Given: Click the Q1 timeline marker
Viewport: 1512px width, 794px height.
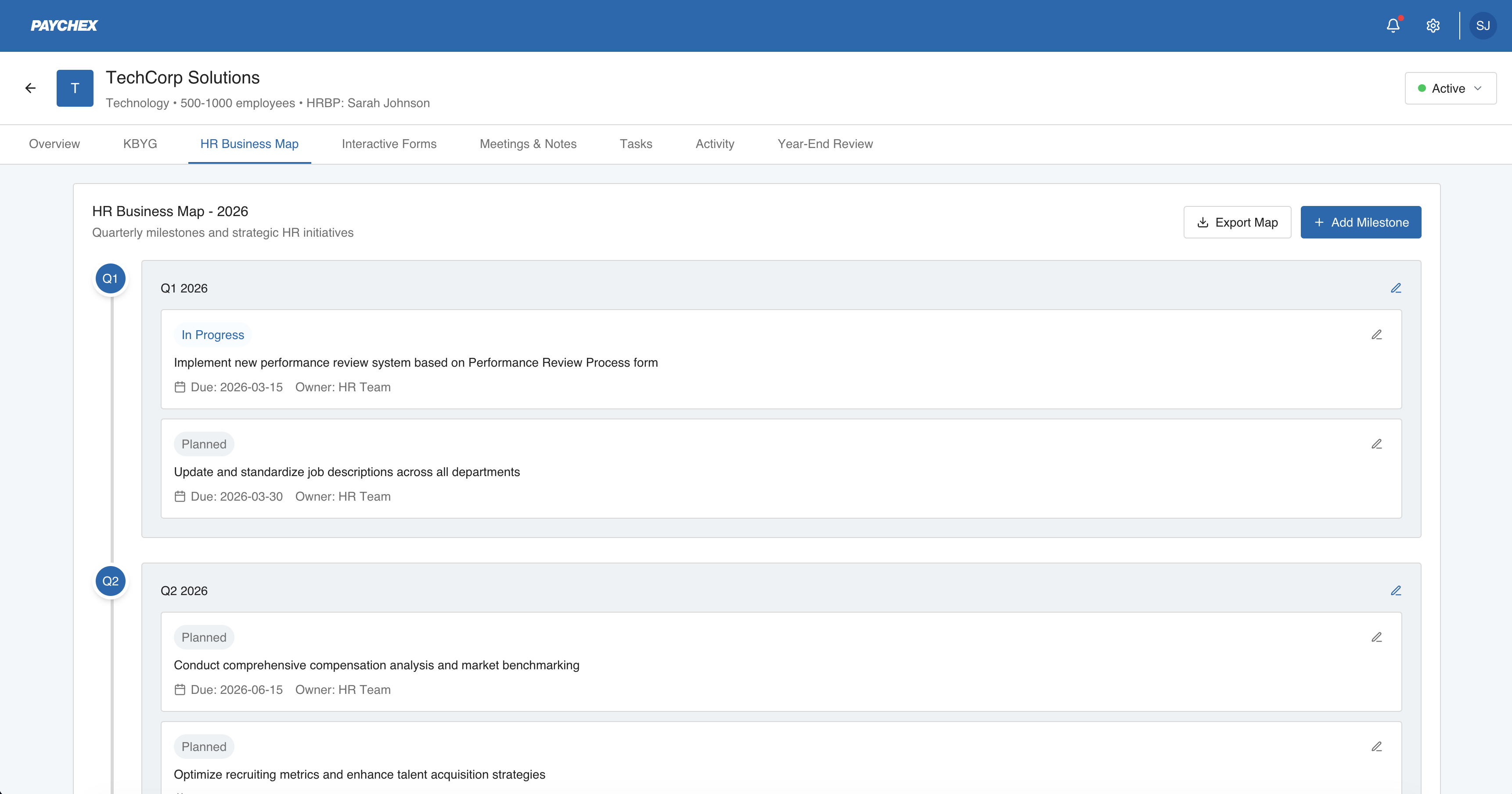Looking at the screenshot, I should (110, 278).
